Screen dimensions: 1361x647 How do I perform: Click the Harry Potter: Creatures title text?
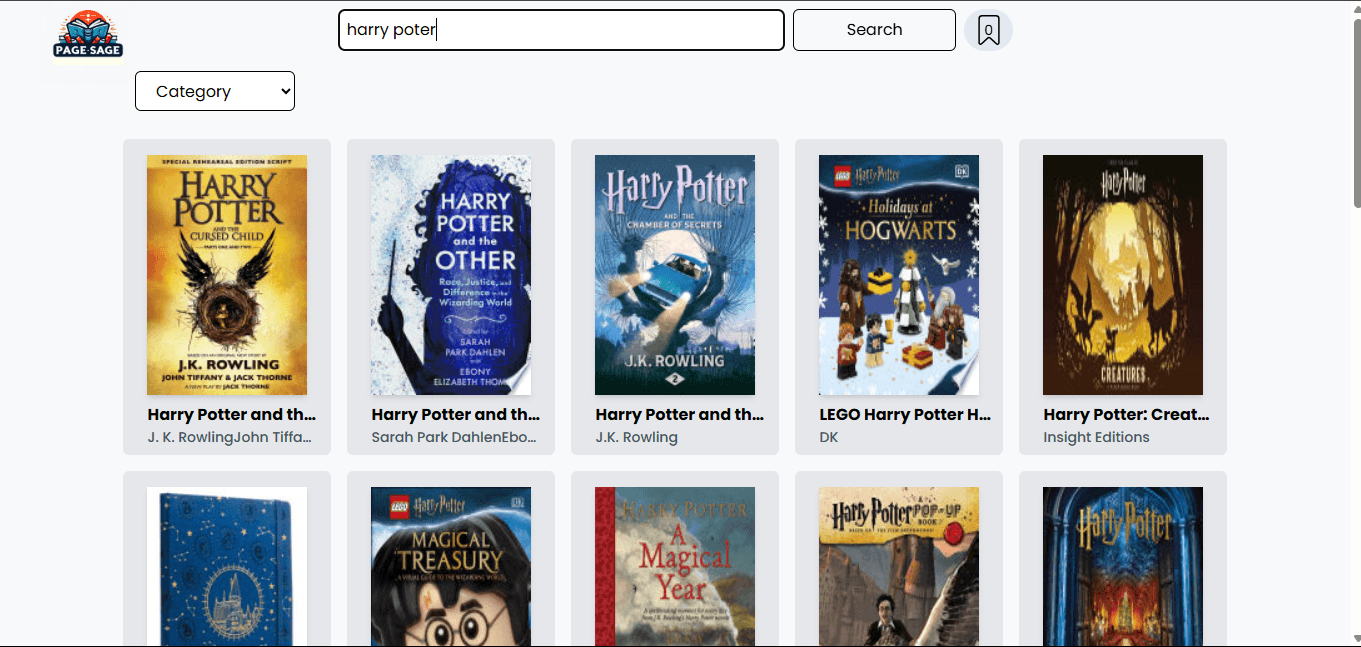(1126, 414)
